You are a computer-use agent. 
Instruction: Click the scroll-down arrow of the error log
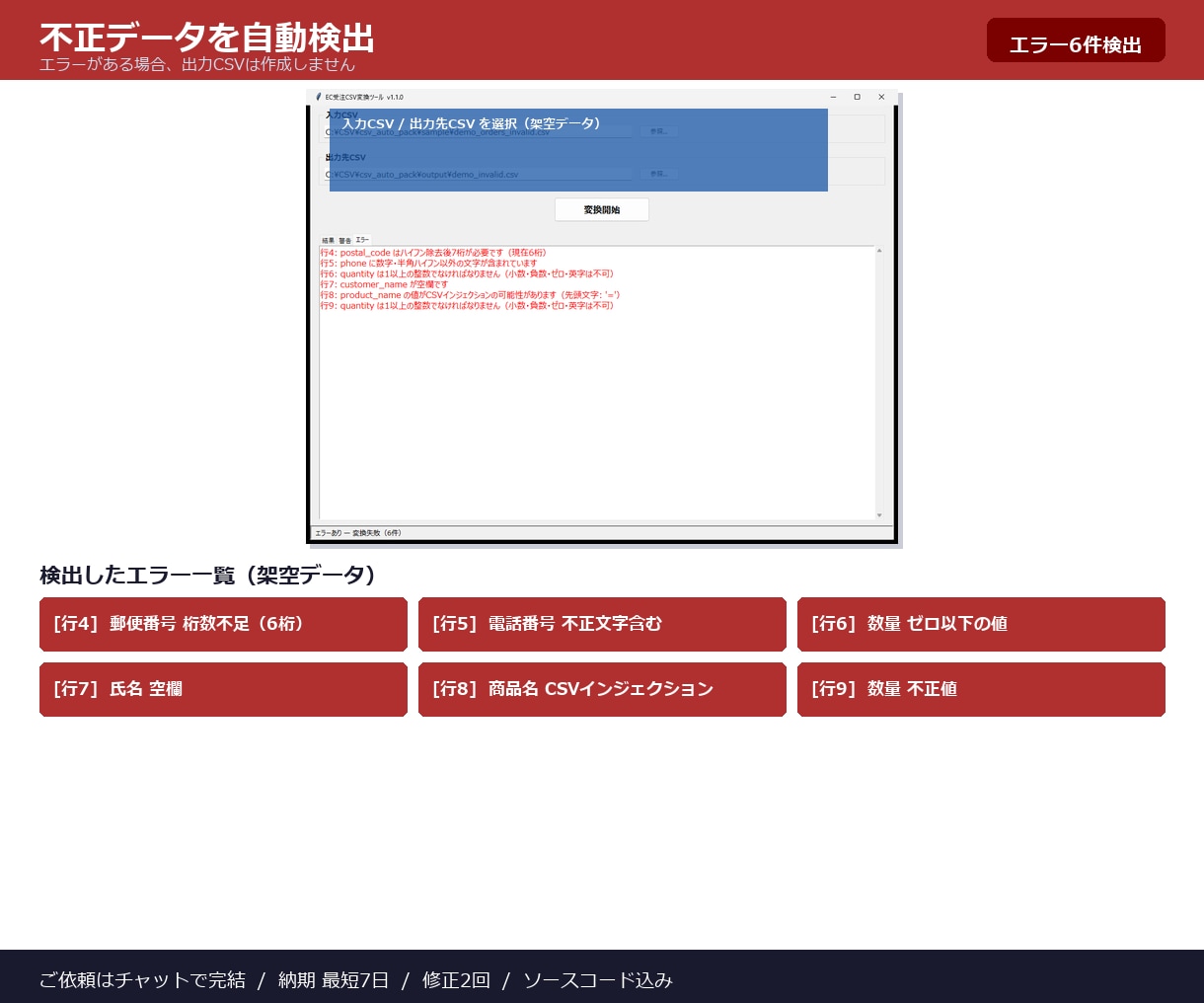[879, 515]
